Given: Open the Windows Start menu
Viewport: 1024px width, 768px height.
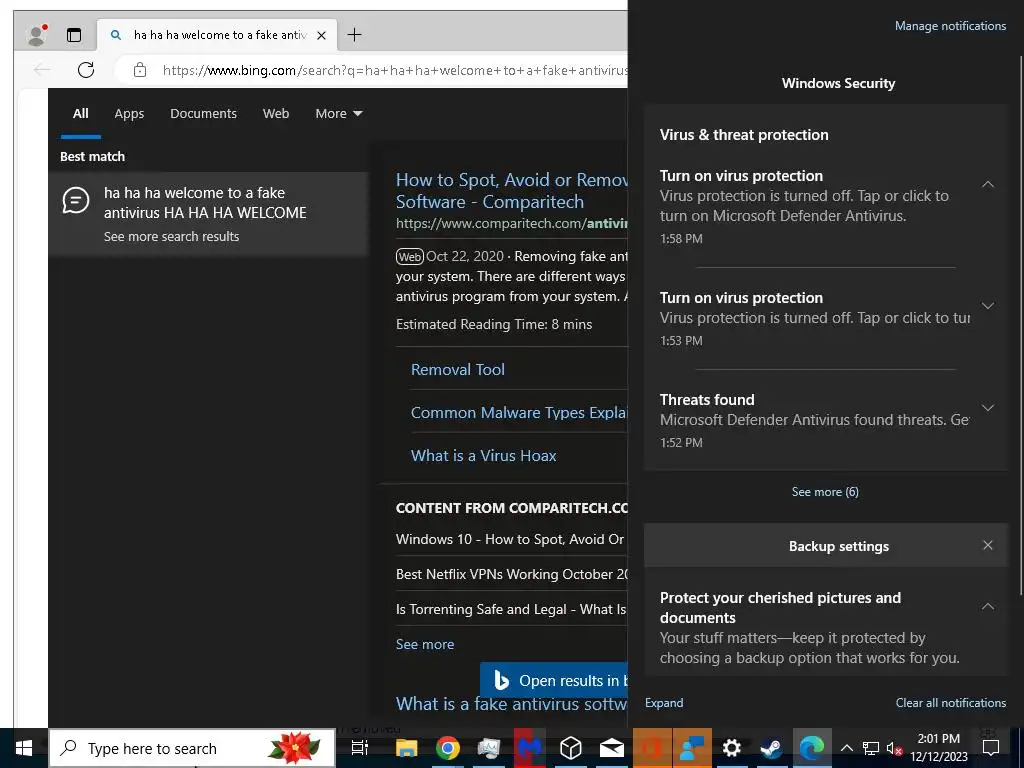Looking at the screenshot, I should pos(24,748).
